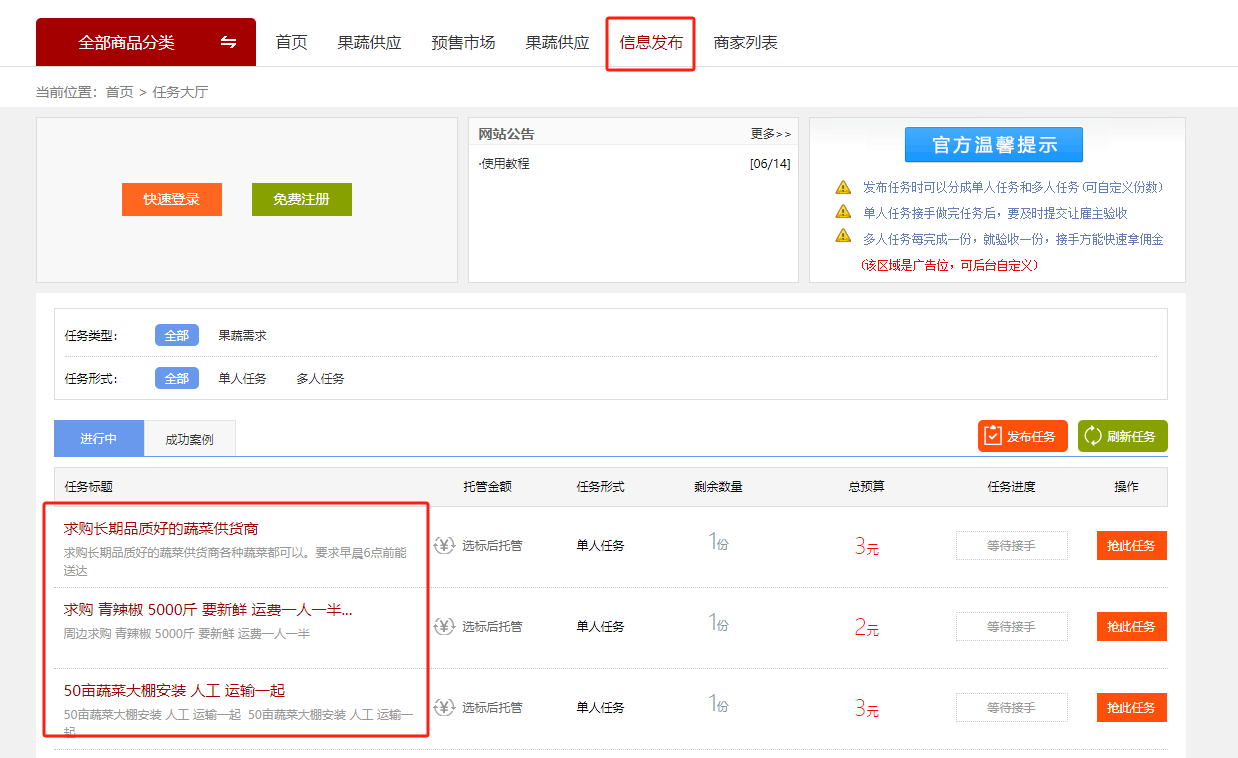The height and width of the screenshot is (758, 1238).
Task: Open task 求购长期品质好的蔬菜供货商
Action: 161,528
